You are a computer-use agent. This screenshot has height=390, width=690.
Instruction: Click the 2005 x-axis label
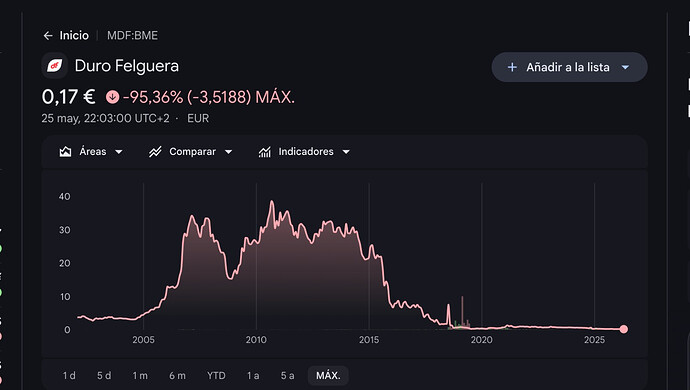pyautogui.click(x=143, y=340)
